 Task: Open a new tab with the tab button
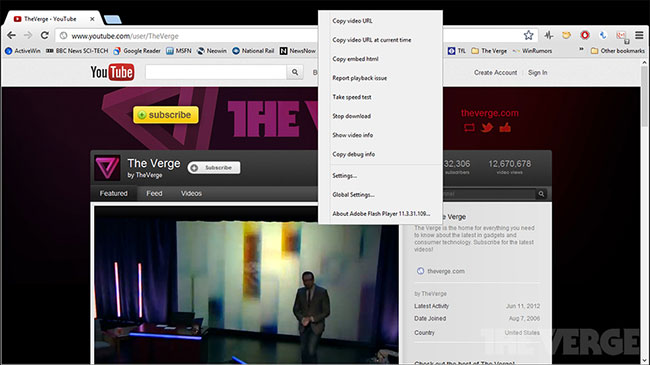tap(112, 19)
